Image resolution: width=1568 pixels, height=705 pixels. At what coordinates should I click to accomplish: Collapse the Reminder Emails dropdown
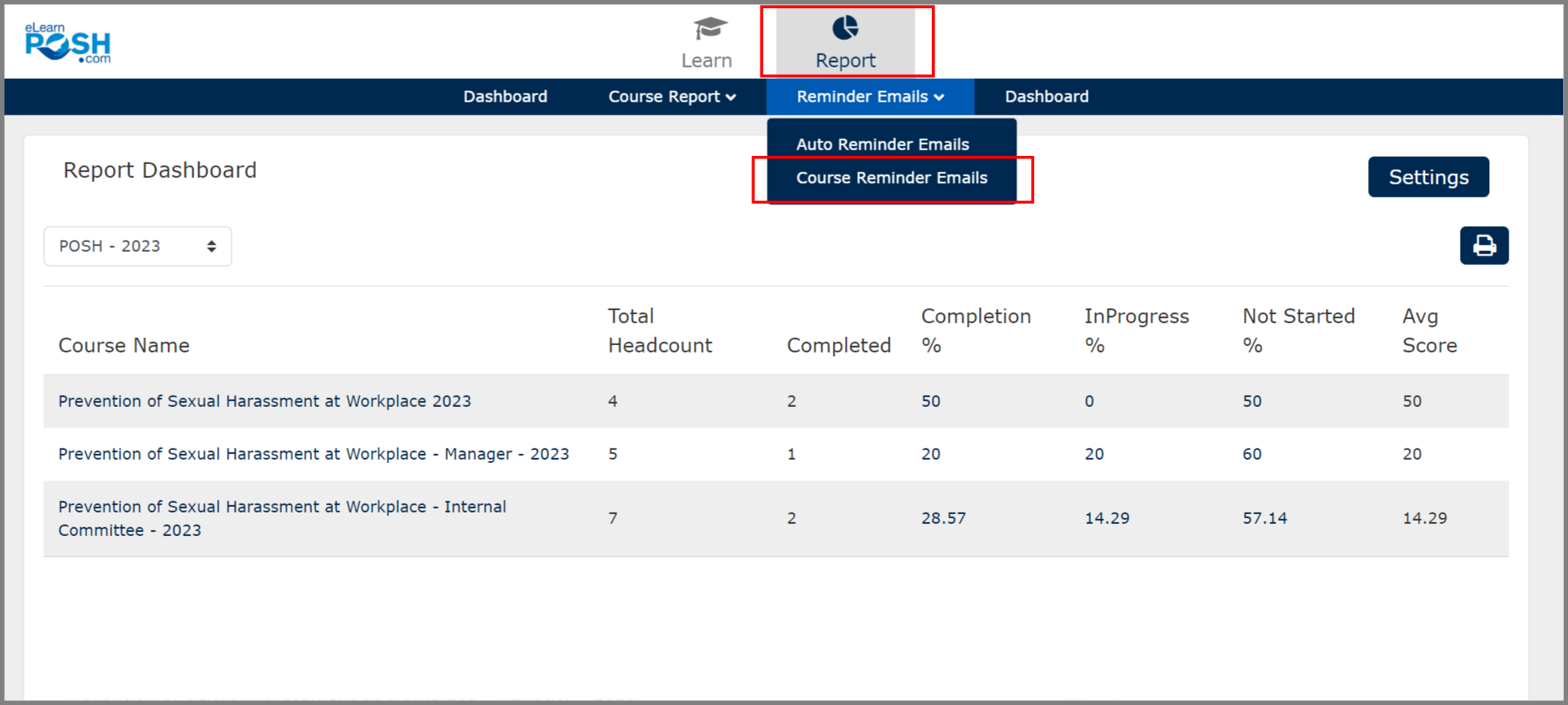[869, 97]
